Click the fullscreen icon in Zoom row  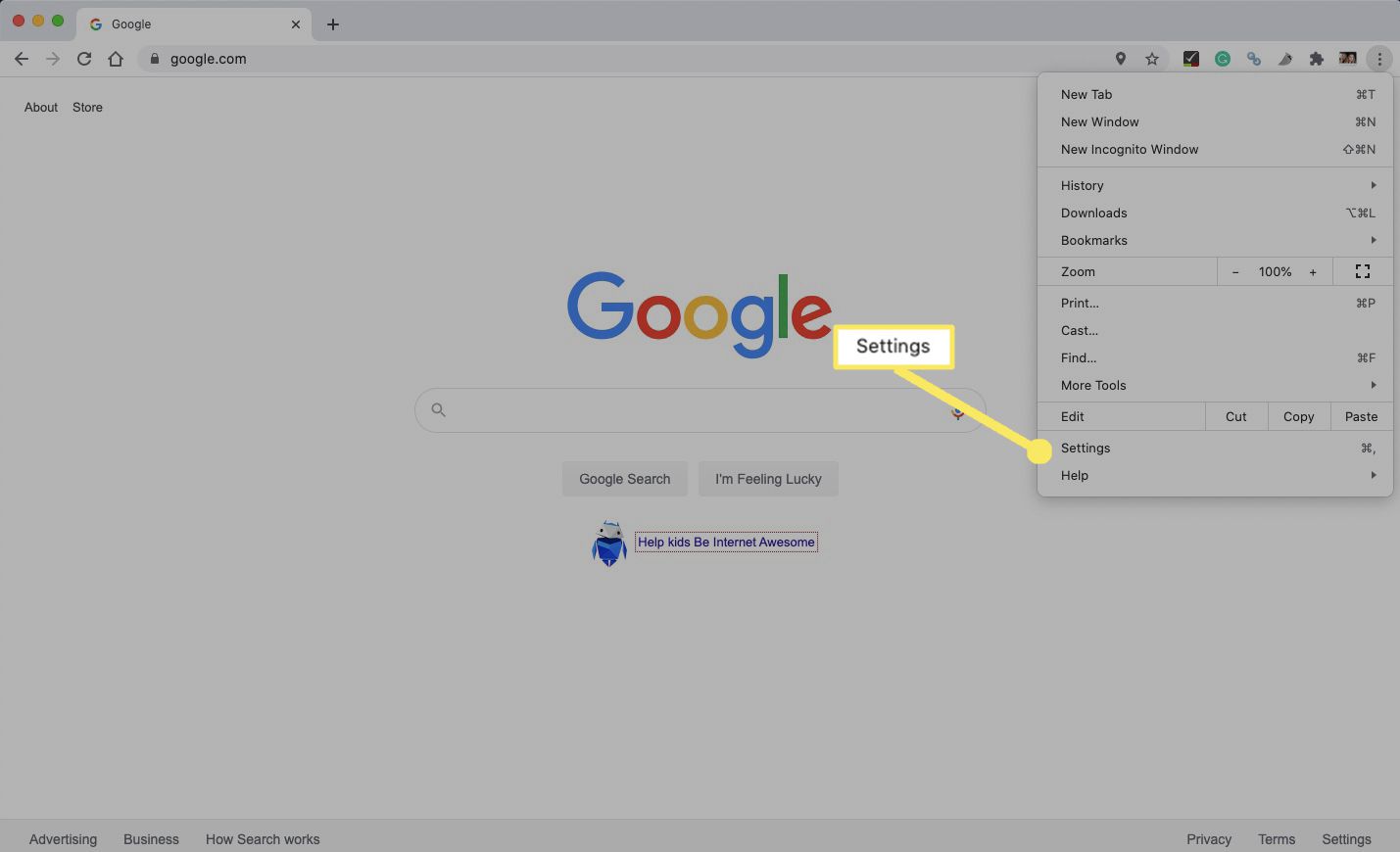coord(1363,271)
